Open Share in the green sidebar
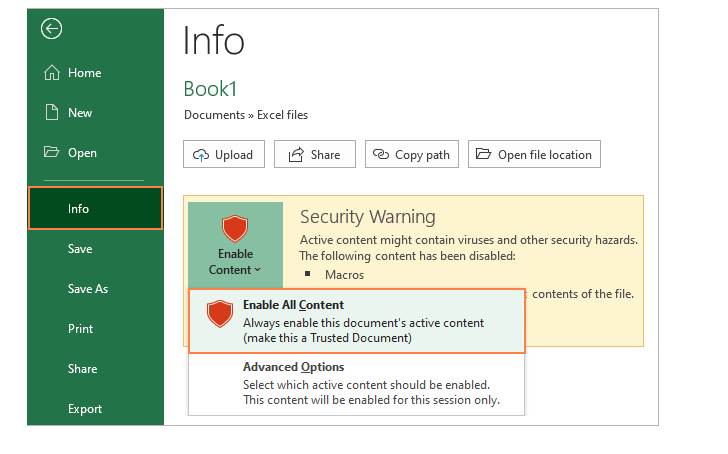The height and width of the screenshot is (454, 728). tap(82, 369)
